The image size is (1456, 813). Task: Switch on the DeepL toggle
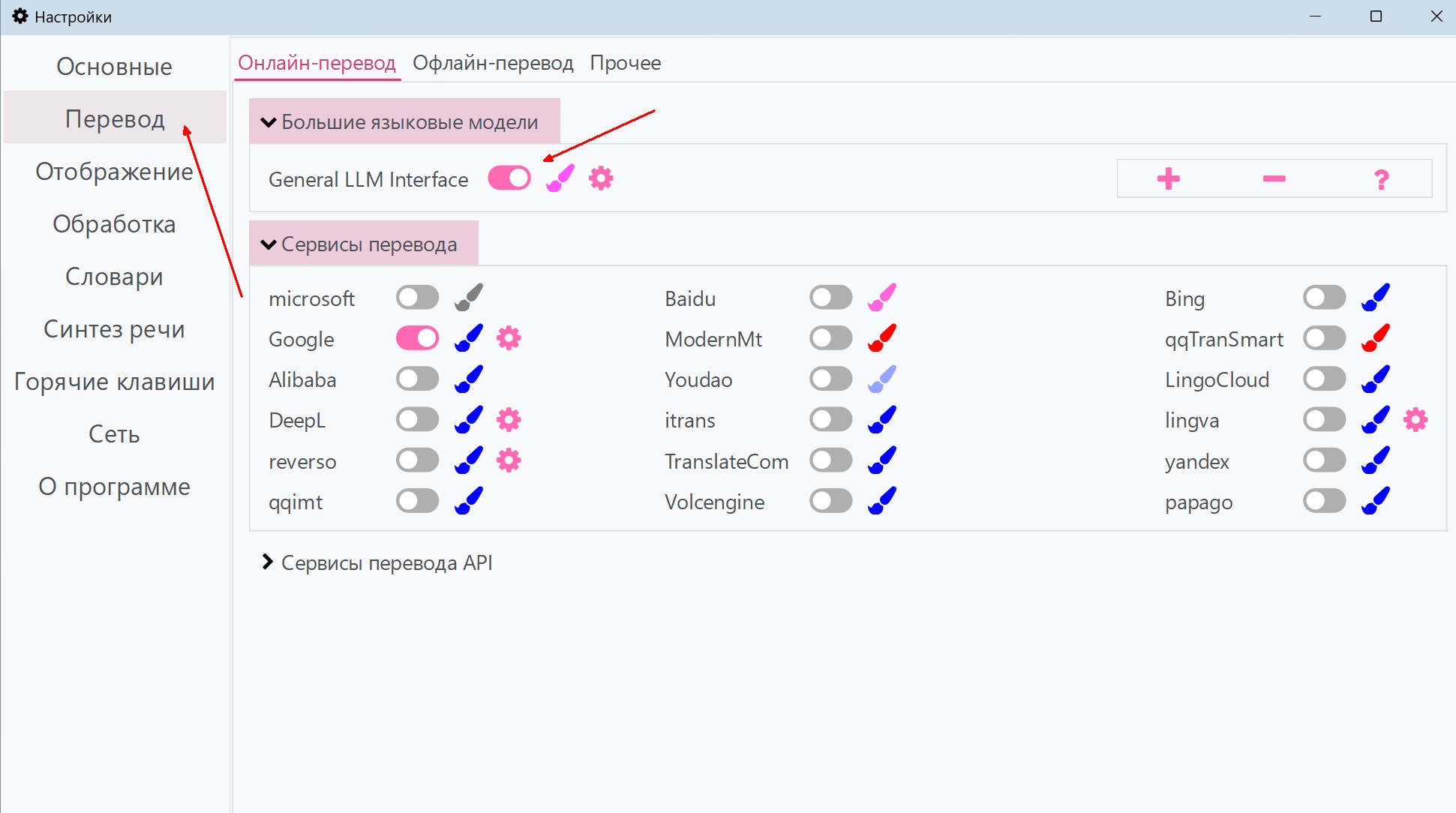[x=418, y=419]
